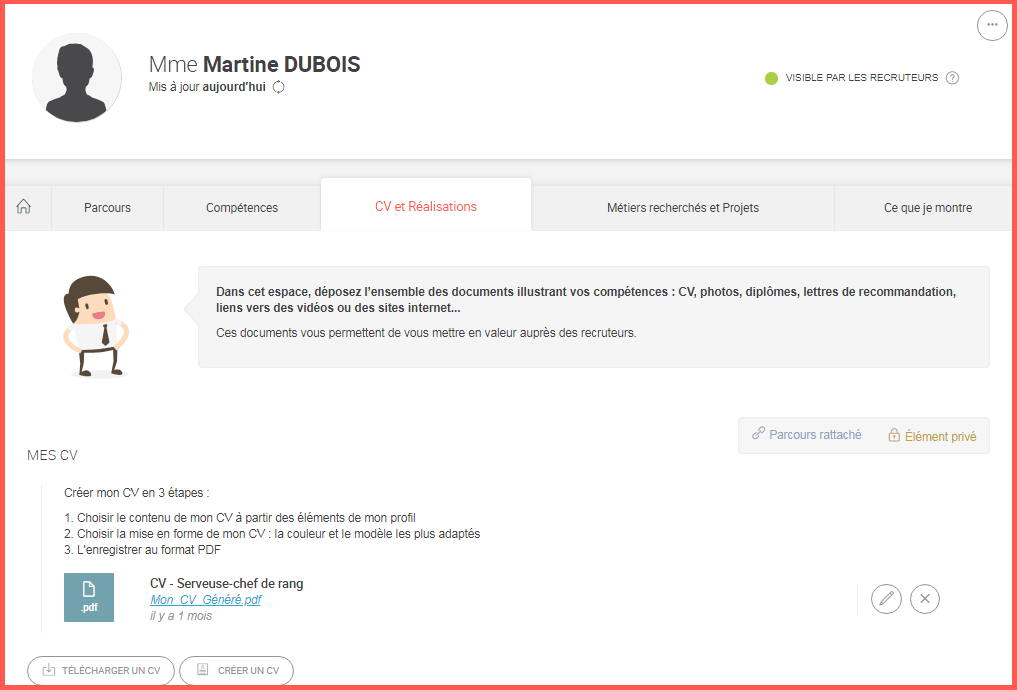
Task: Click step 3 'L'enregistrer au format PDF'
Action: pyautogui.click(x=143, y=550)
